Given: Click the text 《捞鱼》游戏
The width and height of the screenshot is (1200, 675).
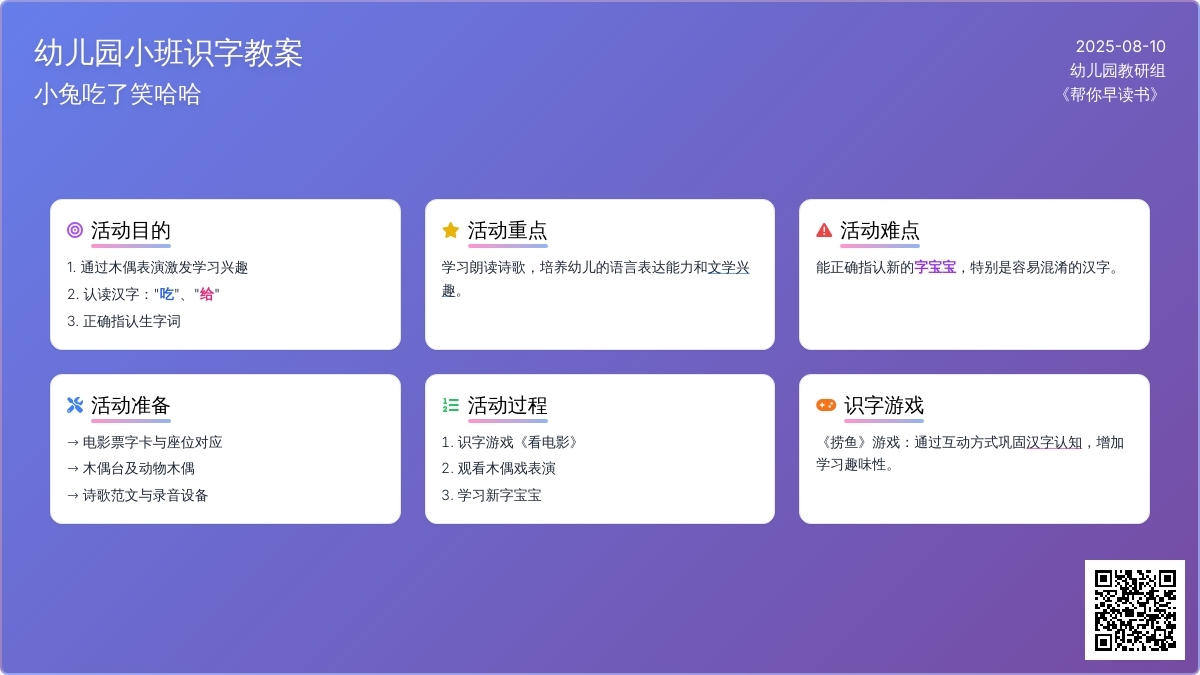Looking at the screenshot, I should click(858, 442).
